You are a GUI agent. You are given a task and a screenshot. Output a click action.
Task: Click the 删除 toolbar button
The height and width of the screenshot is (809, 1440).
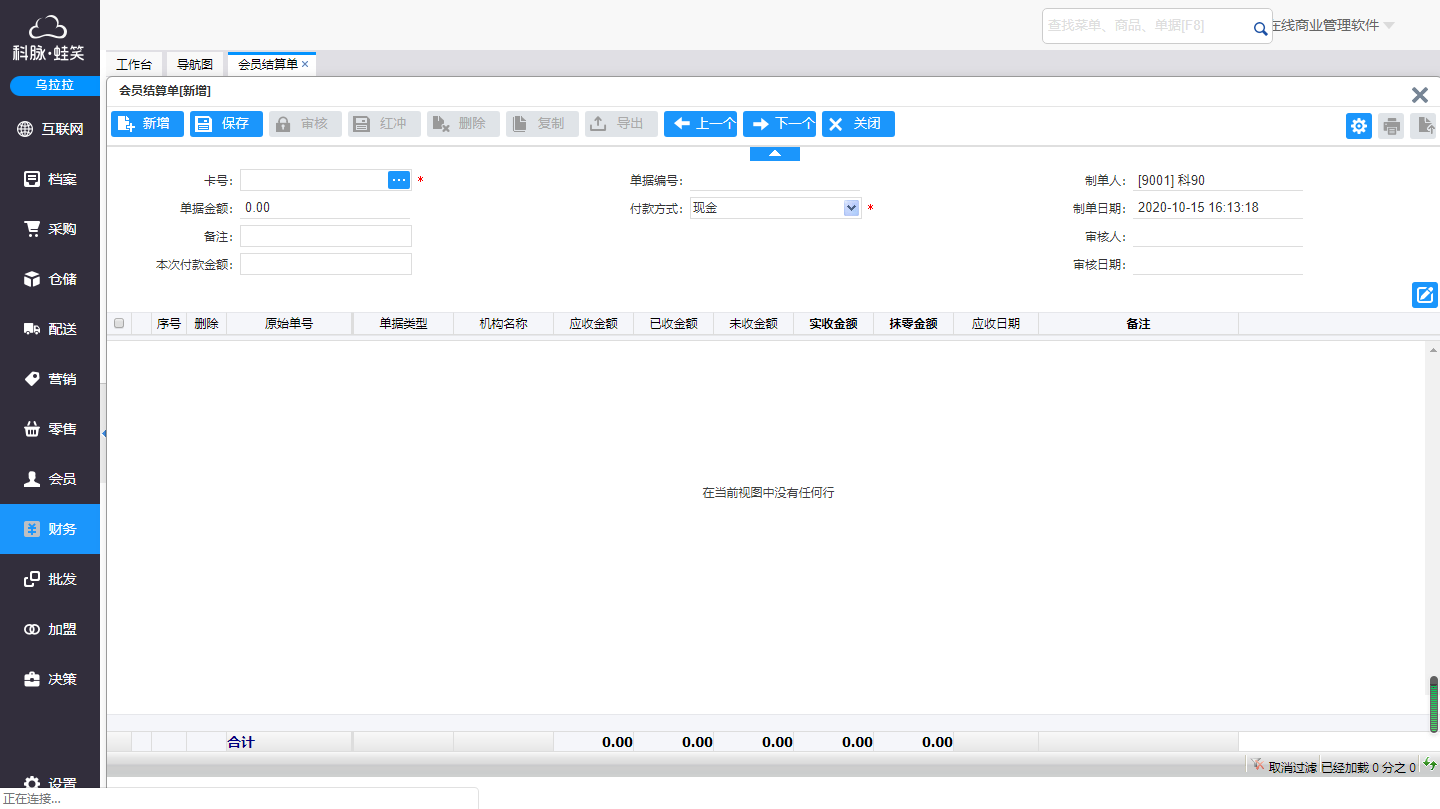click(x=463, y=124)
